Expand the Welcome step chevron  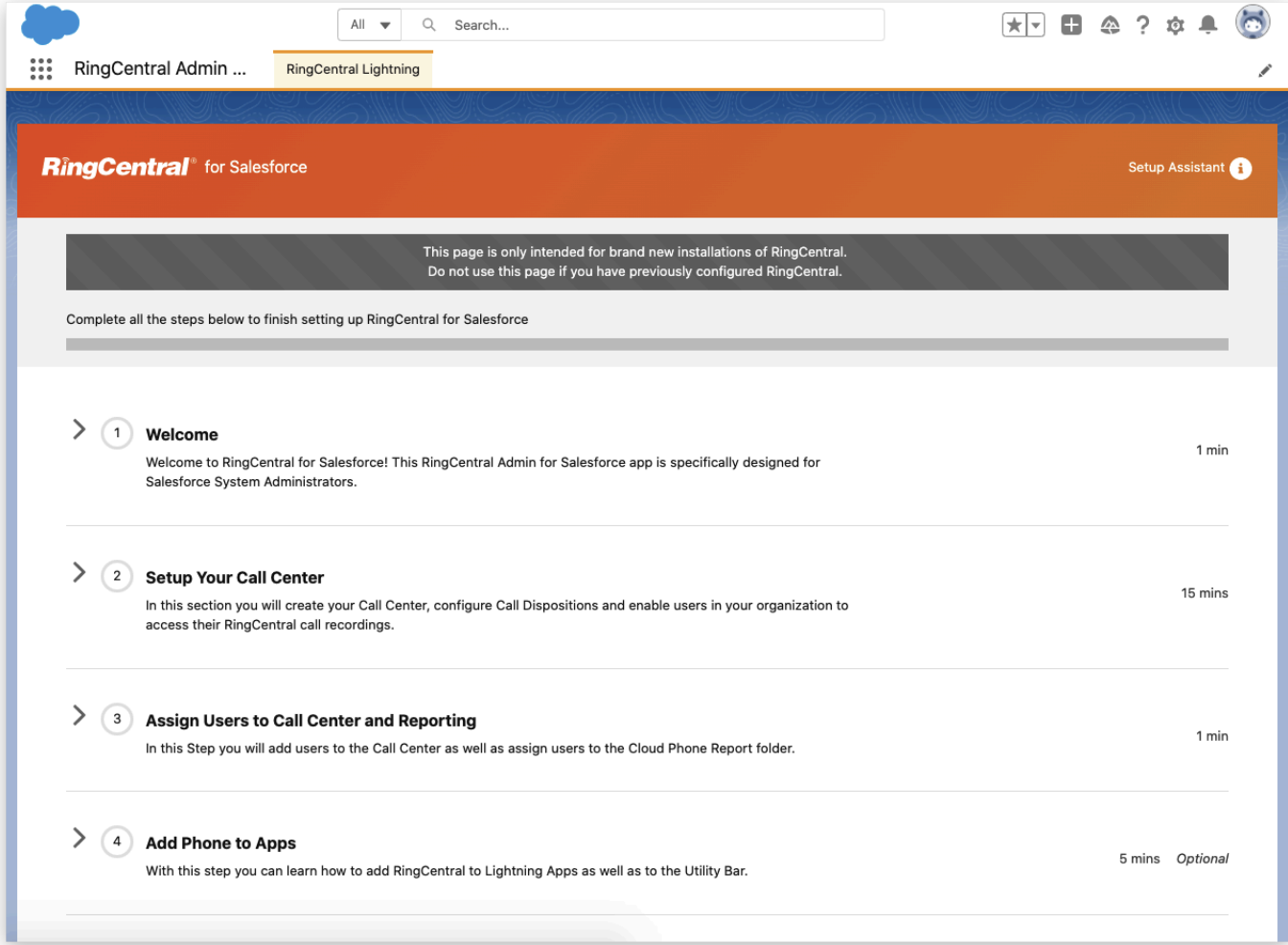click(x=80, y=429)
